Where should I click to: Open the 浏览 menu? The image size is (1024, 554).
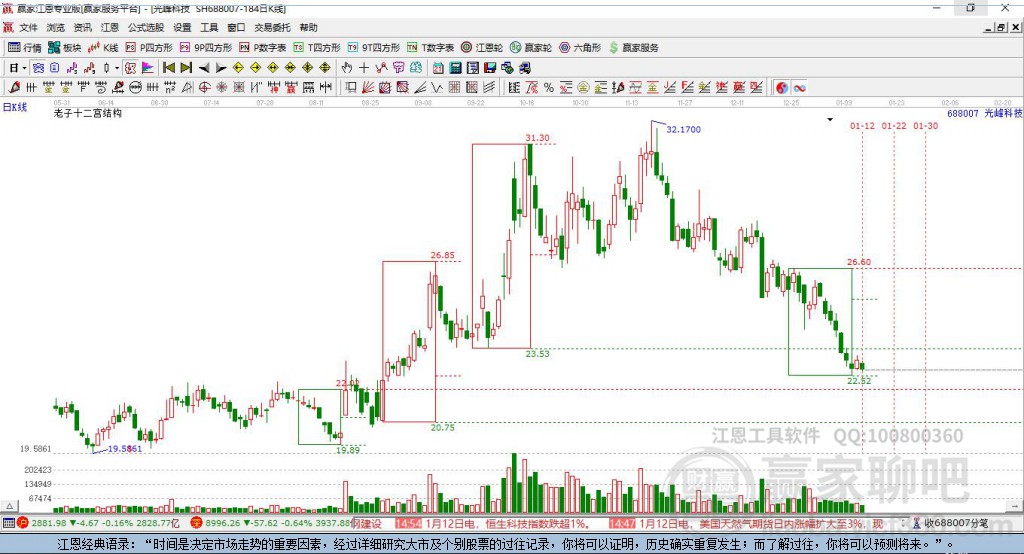56,27
